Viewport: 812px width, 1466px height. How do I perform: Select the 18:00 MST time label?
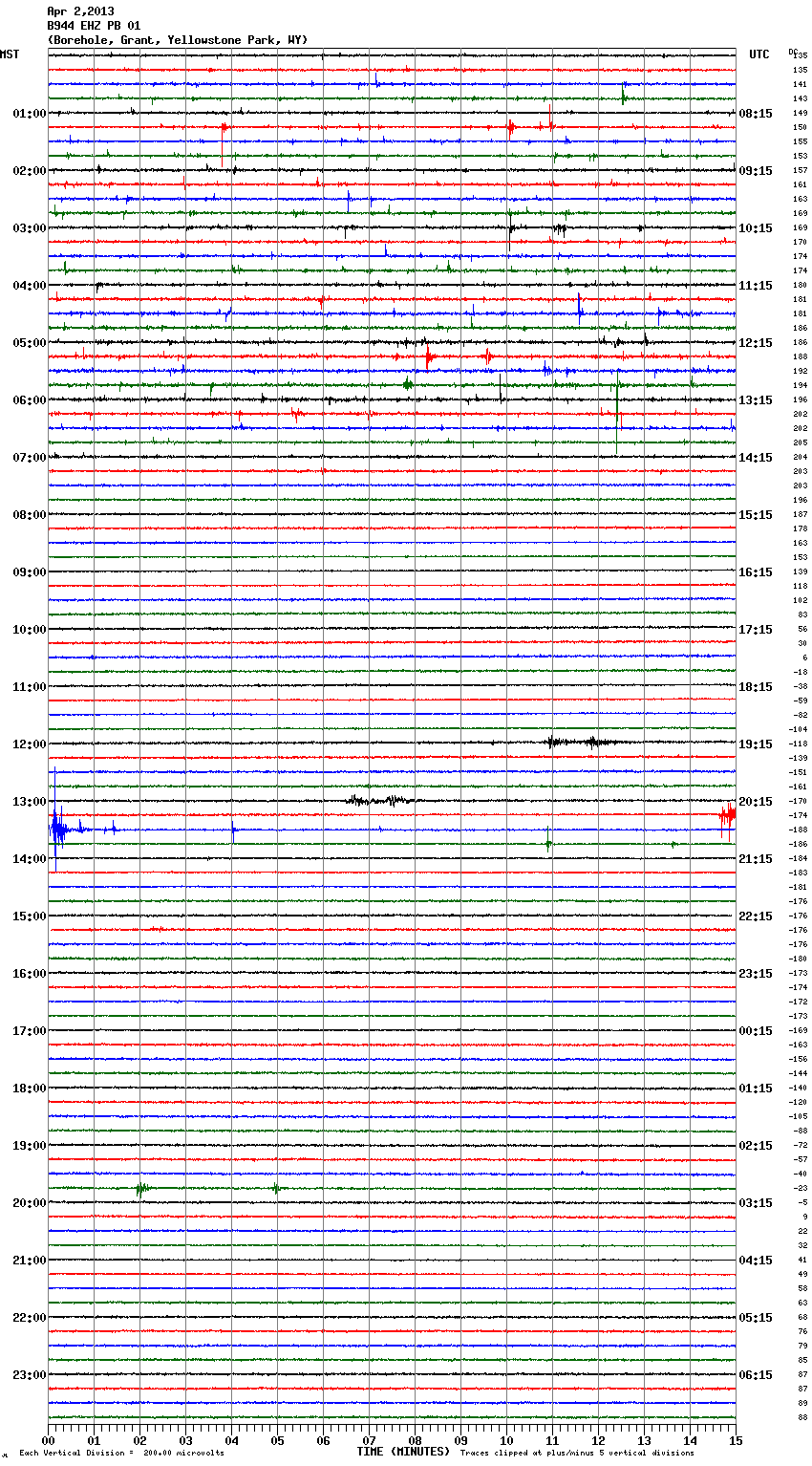click(30, 1089)
